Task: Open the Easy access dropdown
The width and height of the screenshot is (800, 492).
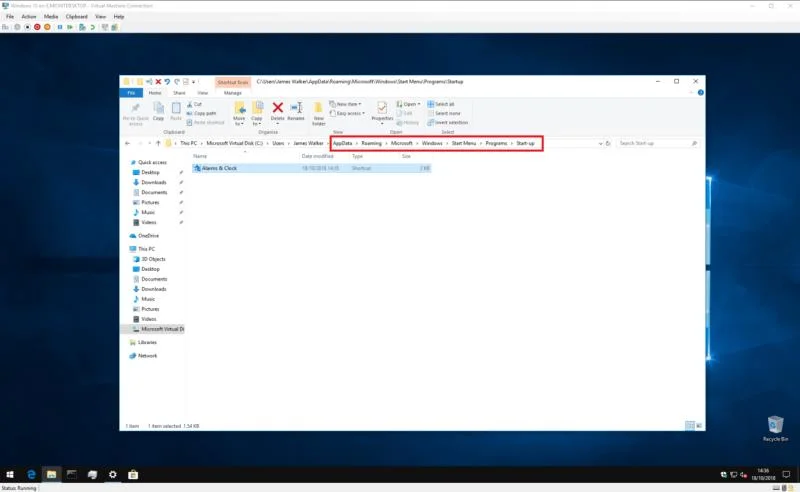Action: pyautogui.click(x=347, y=113)
